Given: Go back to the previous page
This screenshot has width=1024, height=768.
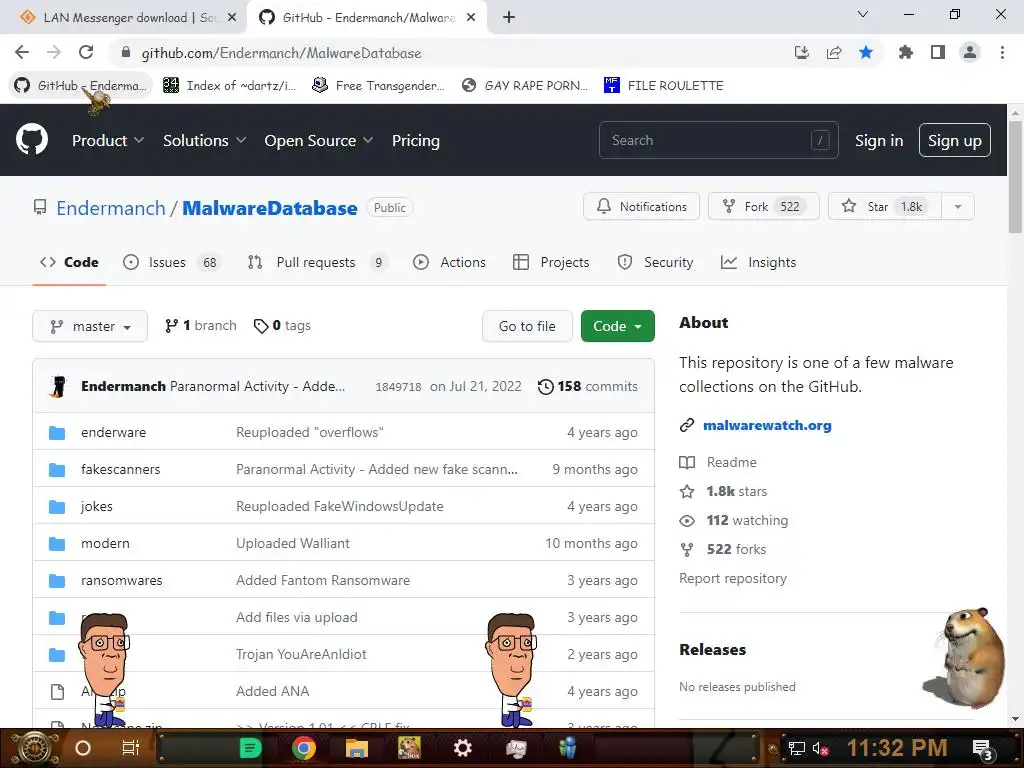Looking at the screenshot, I should point(22,52).
